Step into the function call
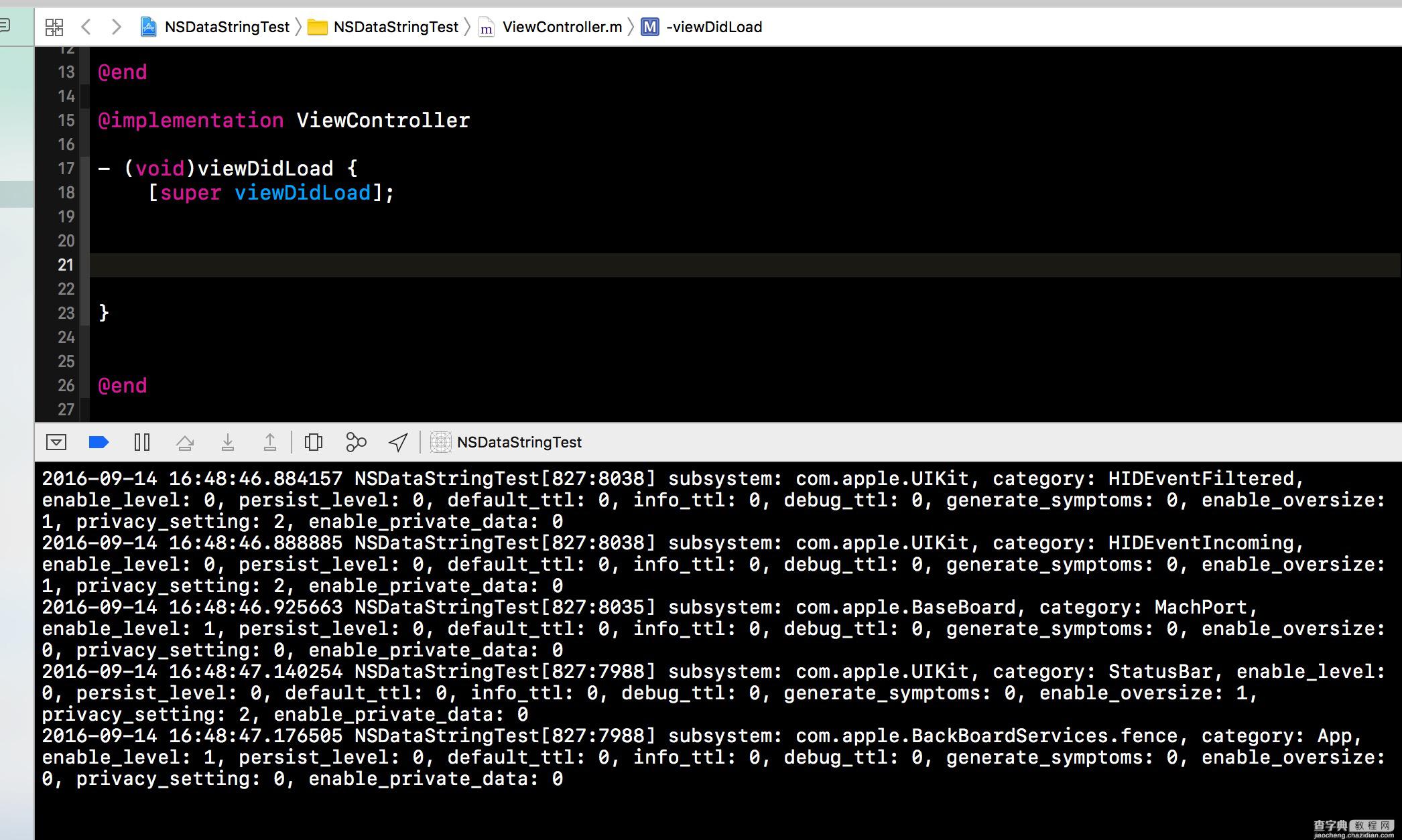 [228, 442]
